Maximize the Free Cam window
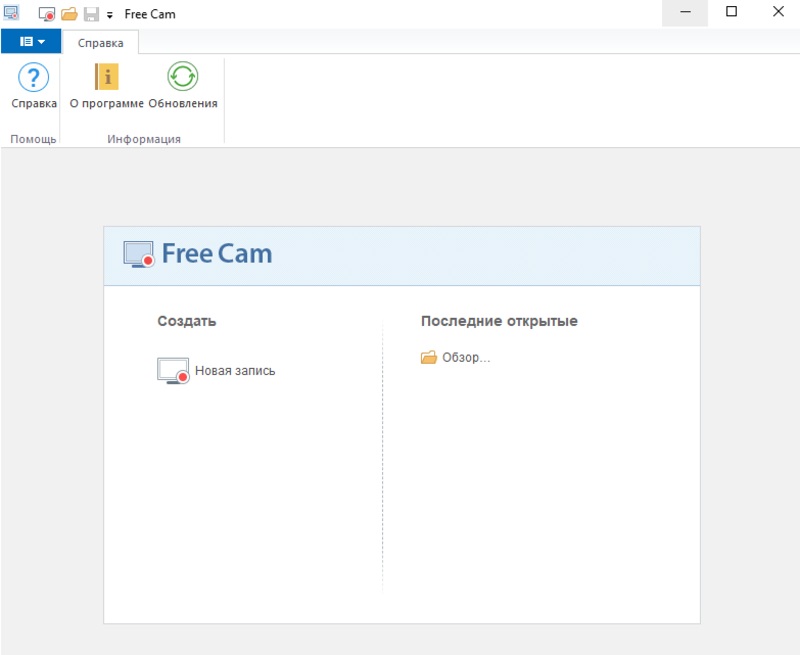 tap(731, 12)
